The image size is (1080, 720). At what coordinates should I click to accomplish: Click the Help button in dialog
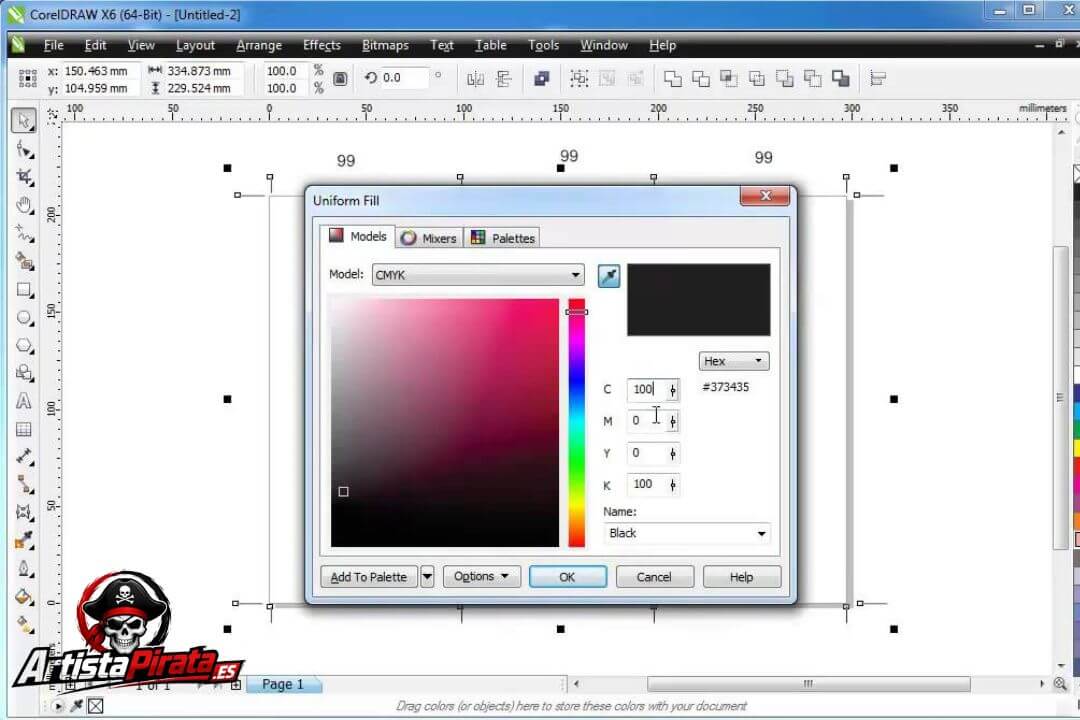click(742, 577)
